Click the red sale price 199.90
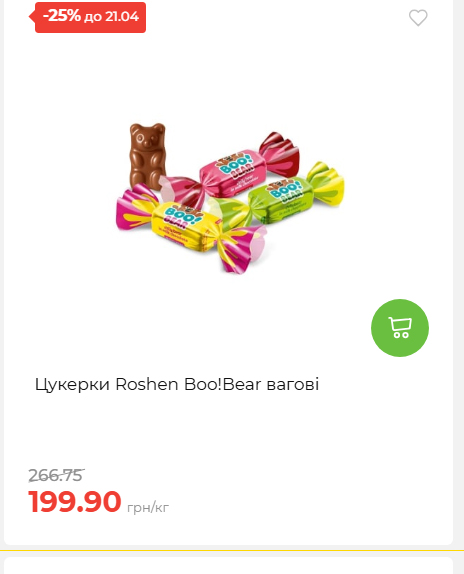The image size is (464, 574). pos(75,502)
